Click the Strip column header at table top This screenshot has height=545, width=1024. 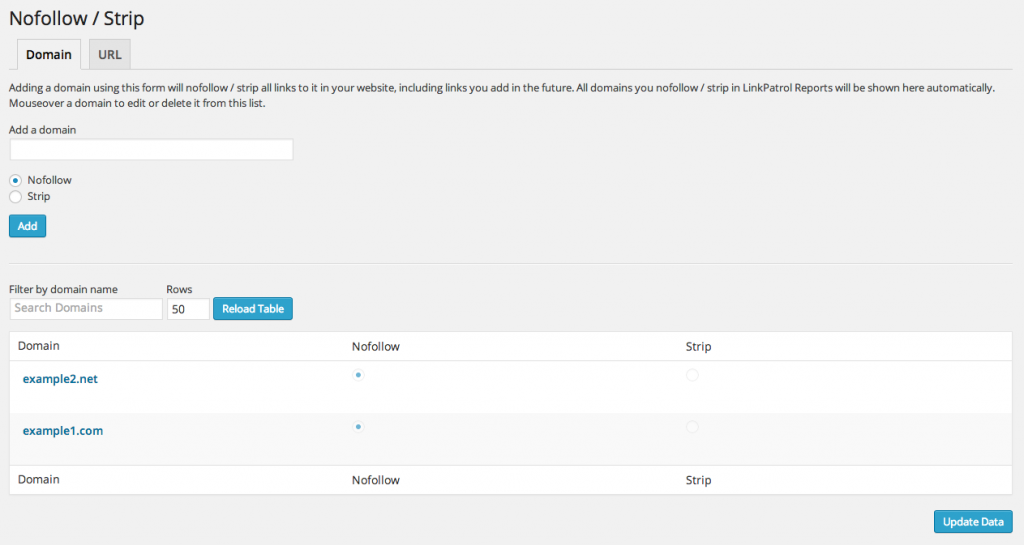(698, 347)
